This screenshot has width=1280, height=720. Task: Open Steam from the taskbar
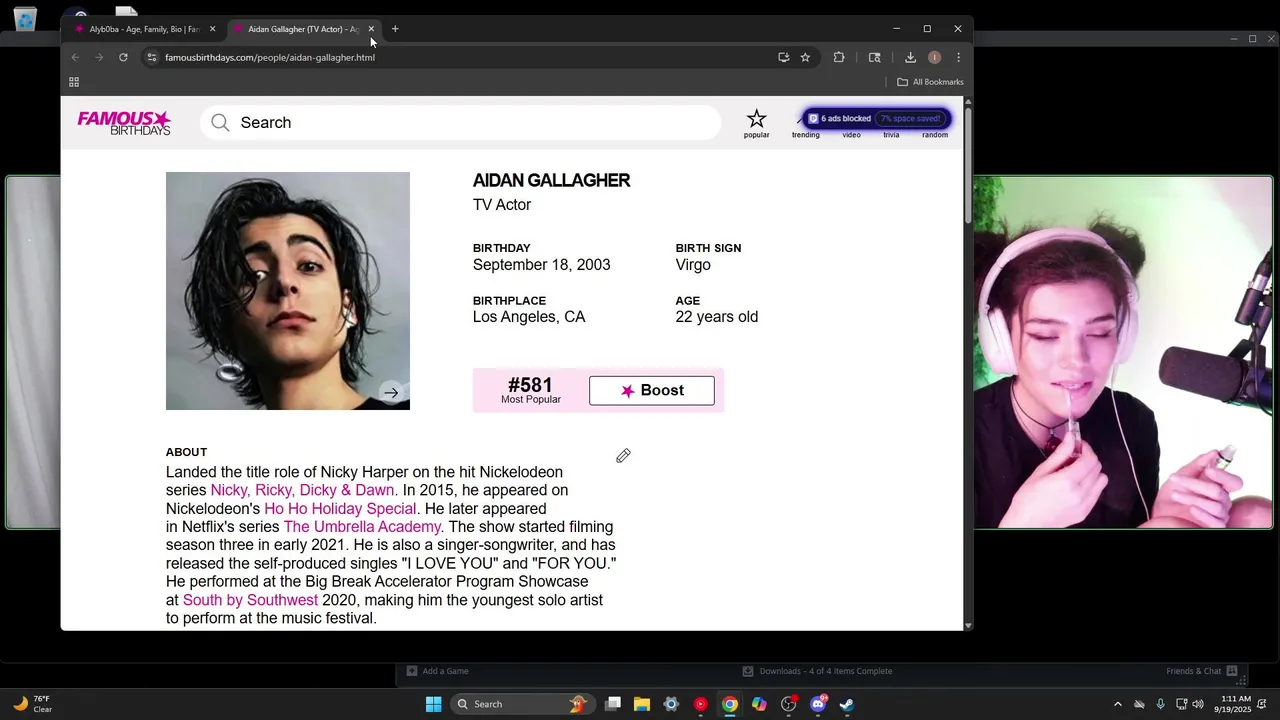click(847, 704)
